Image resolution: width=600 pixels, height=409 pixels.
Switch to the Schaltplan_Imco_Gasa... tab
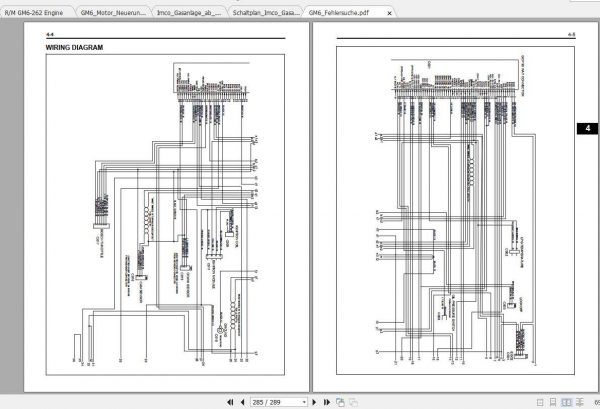[266, 13]
